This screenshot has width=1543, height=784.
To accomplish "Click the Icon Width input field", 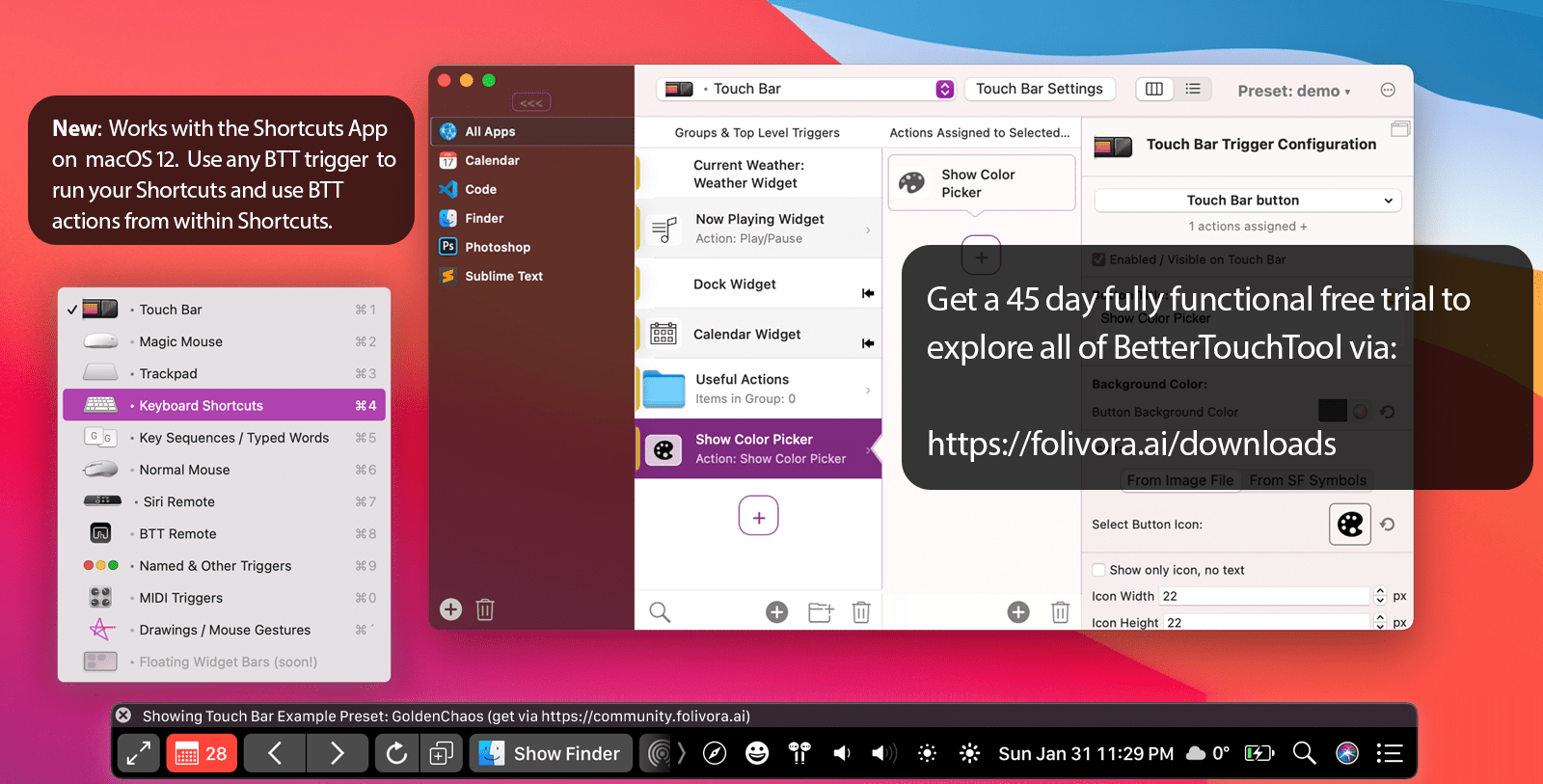I will [x=1264, y=596].
